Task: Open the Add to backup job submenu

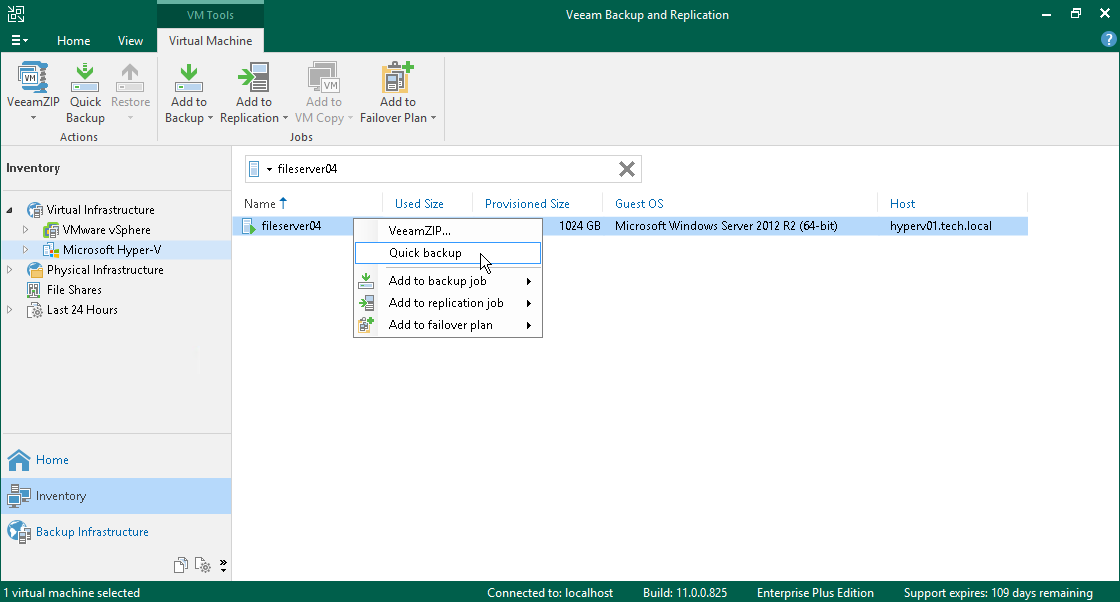Action: [448, 281]
